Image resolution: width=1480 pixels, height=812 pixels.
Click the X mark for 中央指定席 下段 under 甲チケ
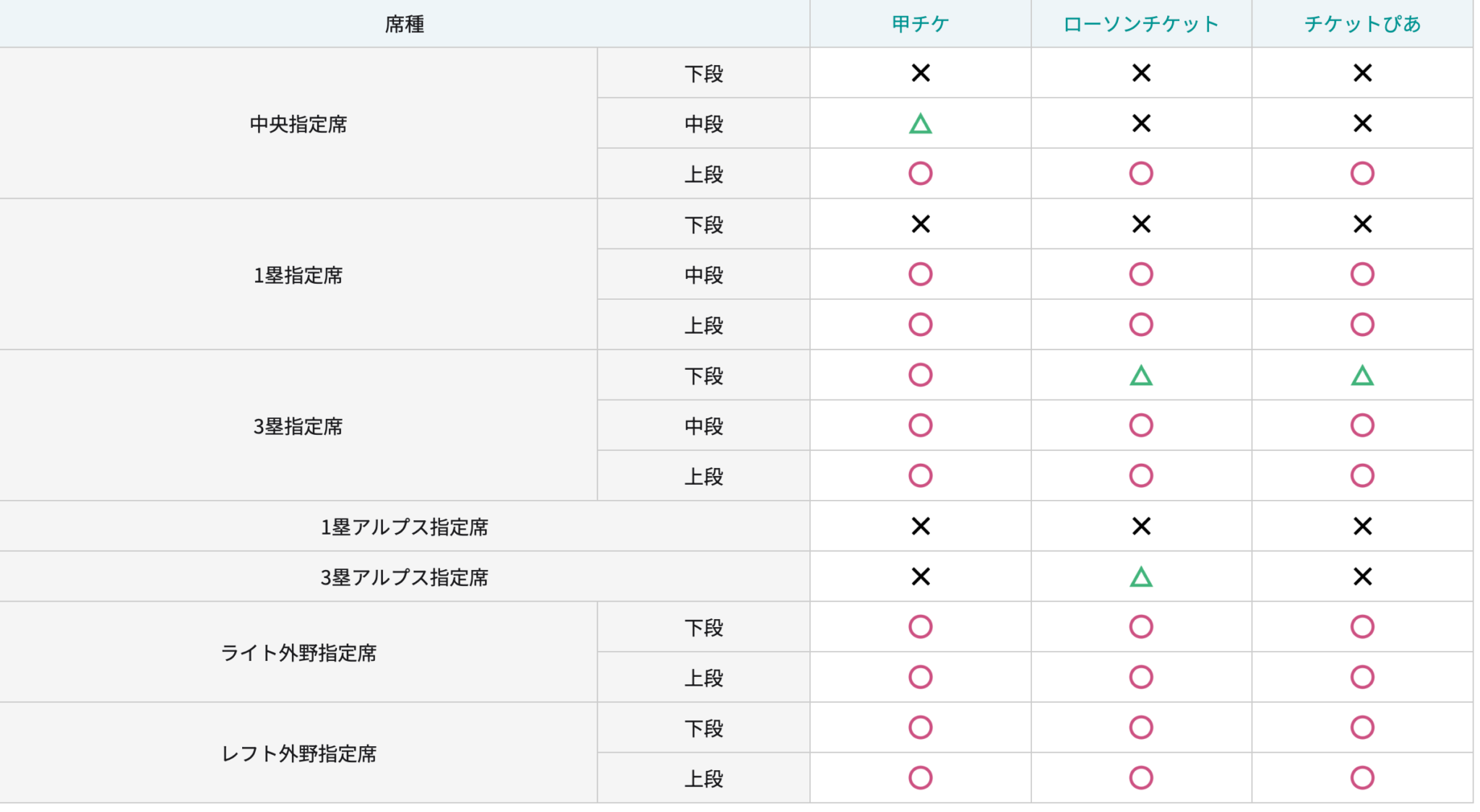920,73
